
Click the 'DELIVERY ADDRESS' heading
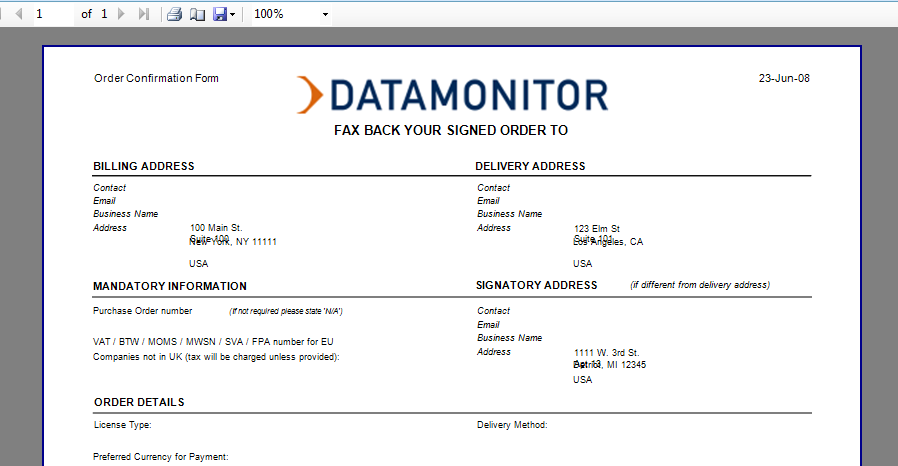coord(530,166)
